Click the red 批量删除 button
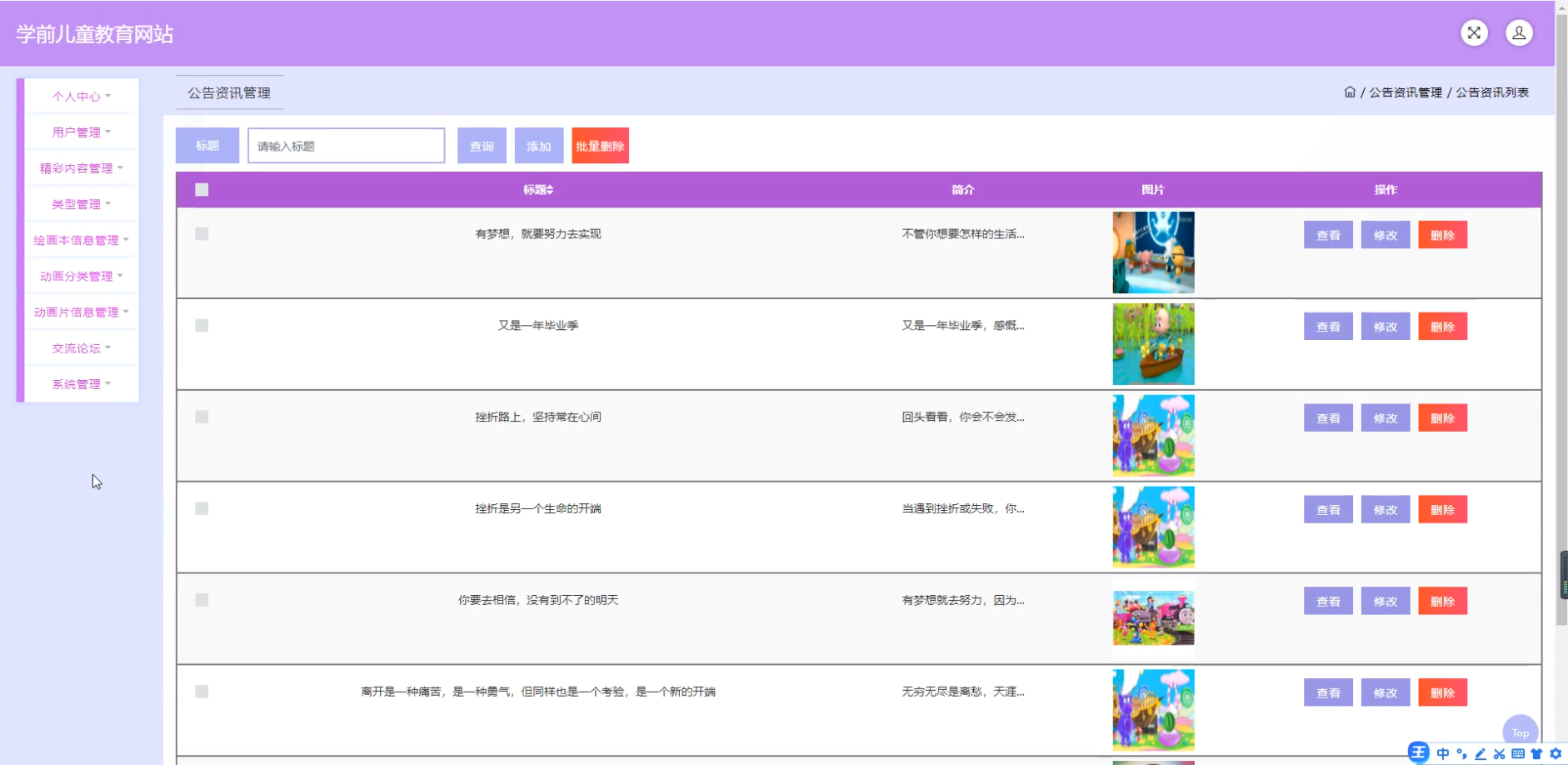Viewport: 1568px width, 765px height. point(600,146)
